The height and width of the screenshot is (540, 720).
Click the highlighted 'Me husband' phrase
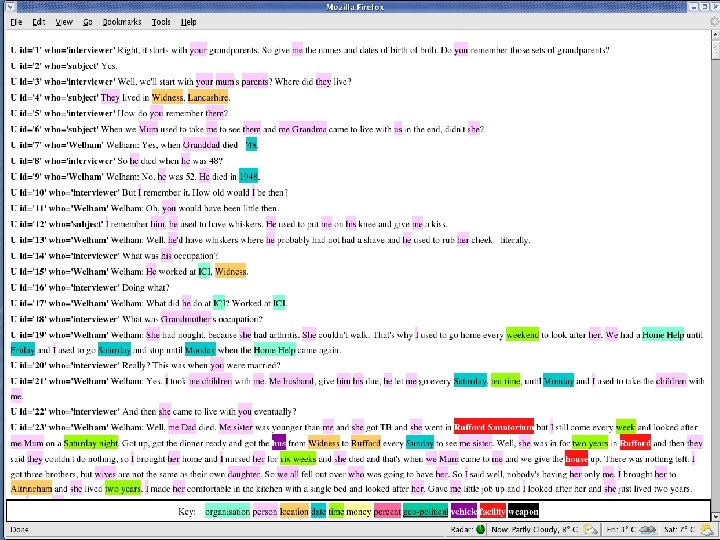(x=292, y=381)
